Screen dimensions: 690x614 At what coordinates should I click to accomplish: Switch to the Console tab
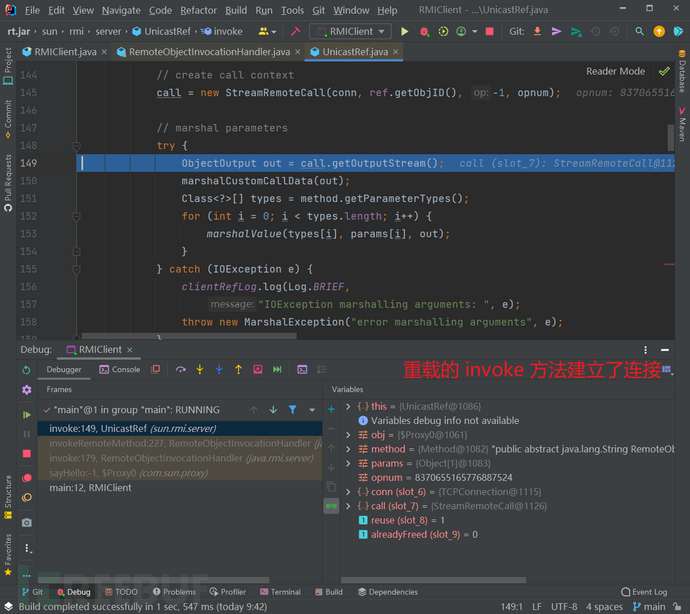tap(120, 370)
